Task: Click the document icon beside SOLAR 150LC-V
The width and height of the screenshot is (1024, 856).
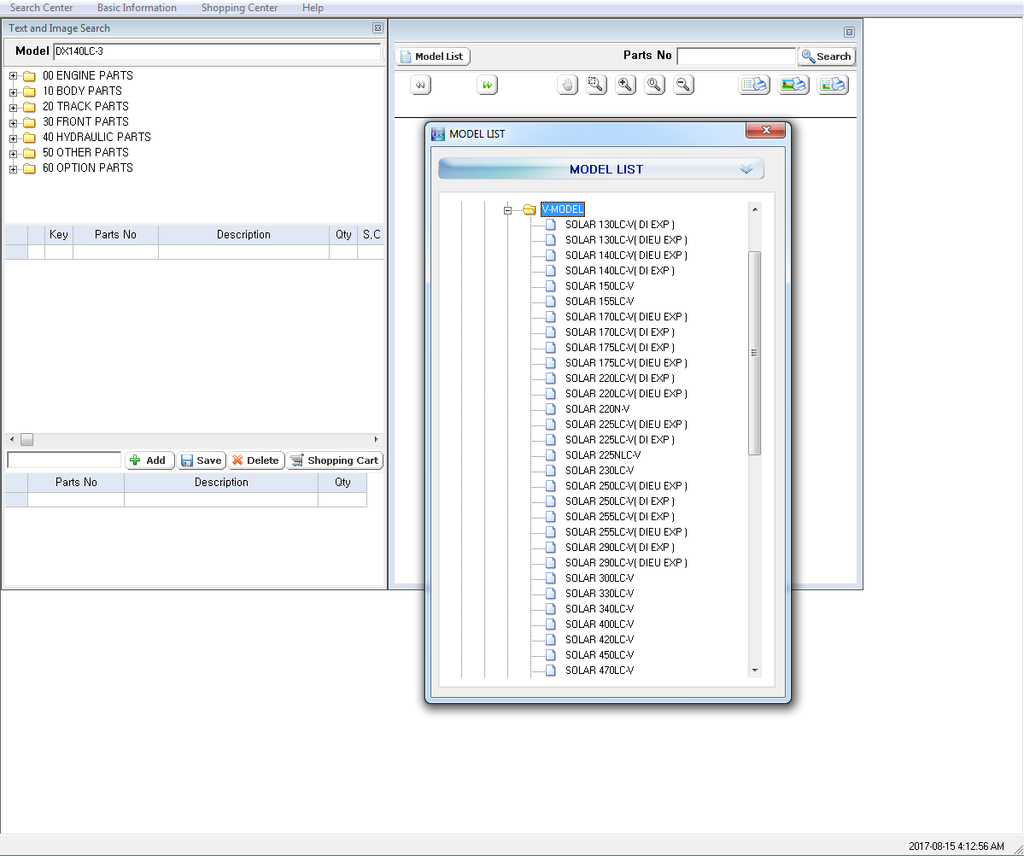Action: point(551,286)
